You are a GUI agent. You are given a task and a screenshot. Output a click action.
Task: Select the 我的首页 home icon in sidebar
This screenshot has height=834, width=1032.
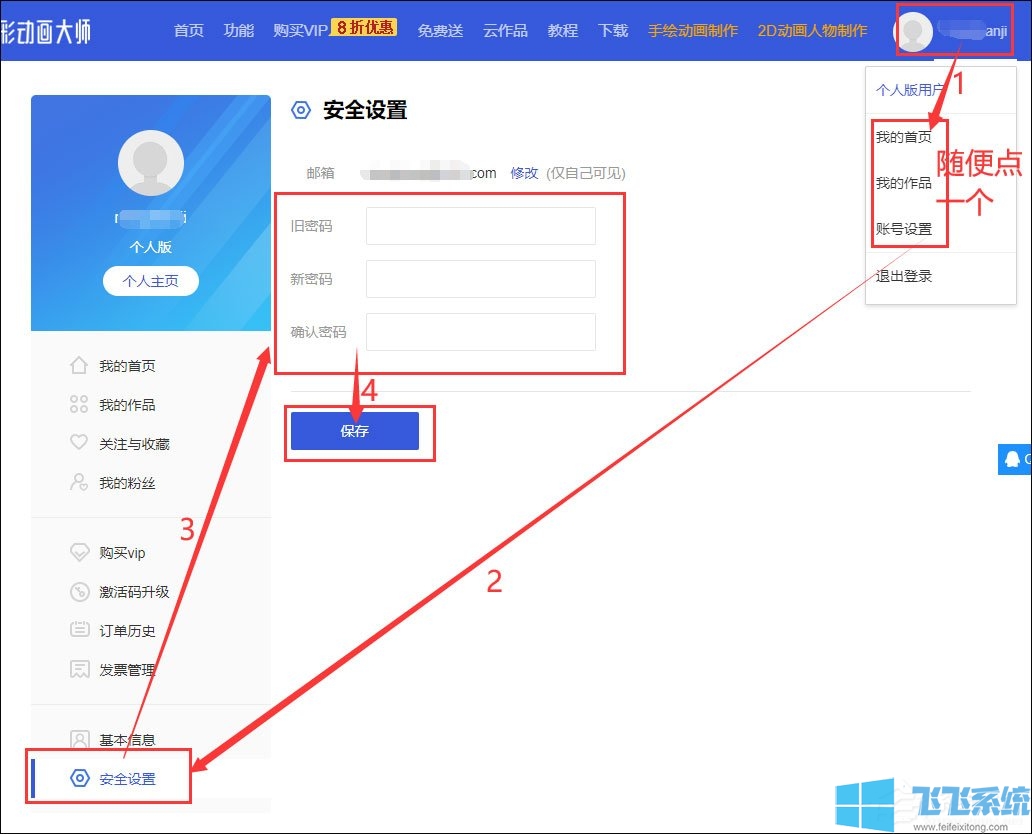(80, 366)
